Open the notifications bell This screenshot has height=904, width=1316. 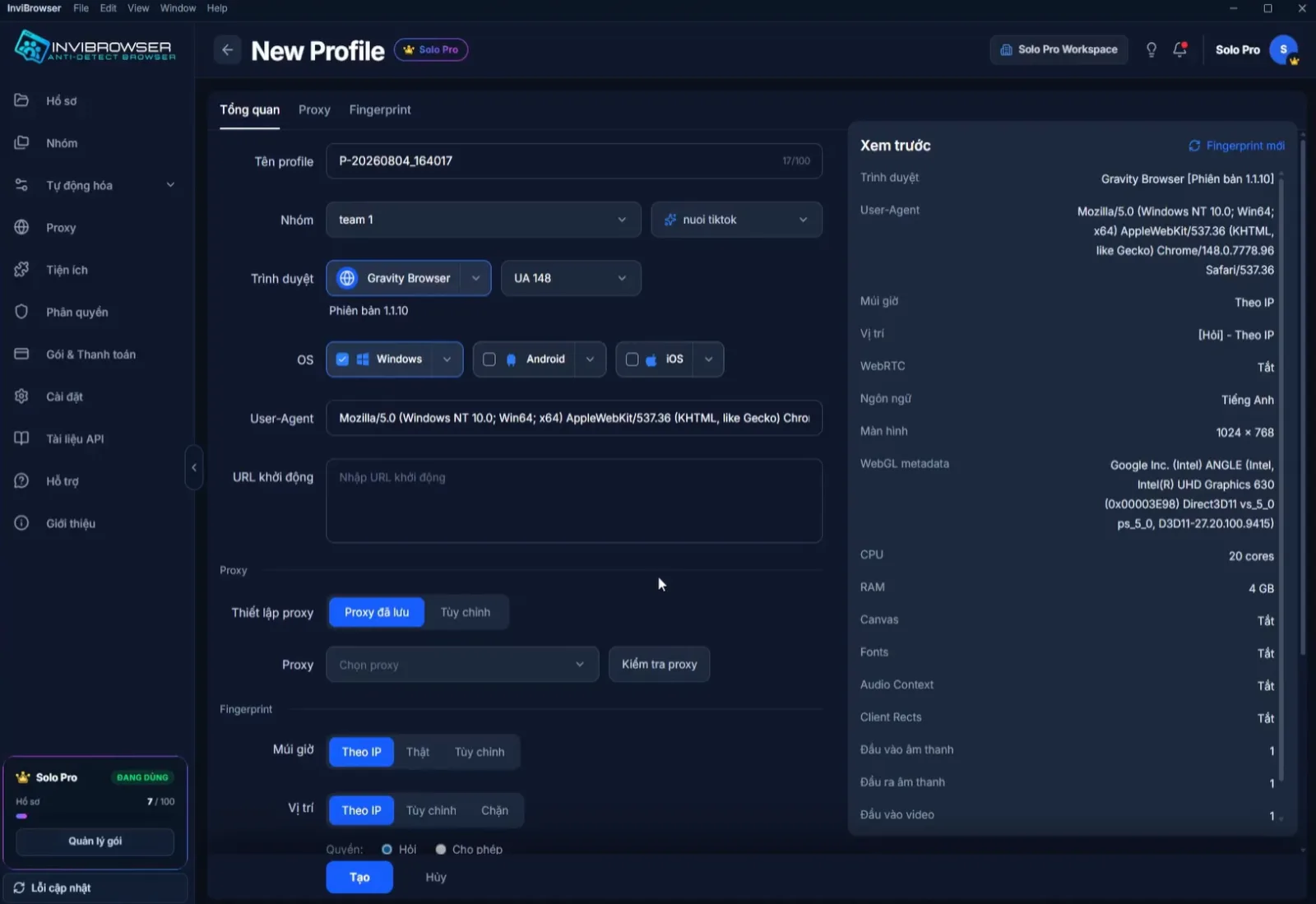pos(1179,50)
